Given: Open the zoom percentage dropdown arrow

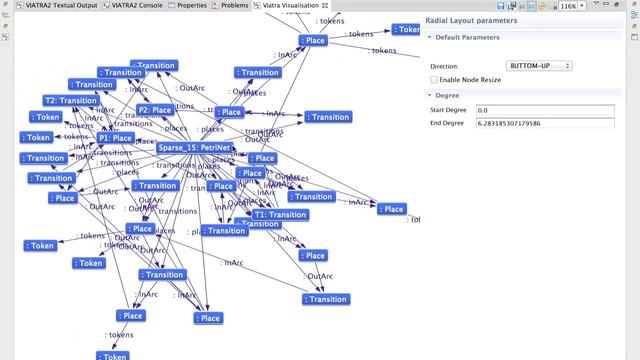Looking at the screenshot, I should [582, 6].
